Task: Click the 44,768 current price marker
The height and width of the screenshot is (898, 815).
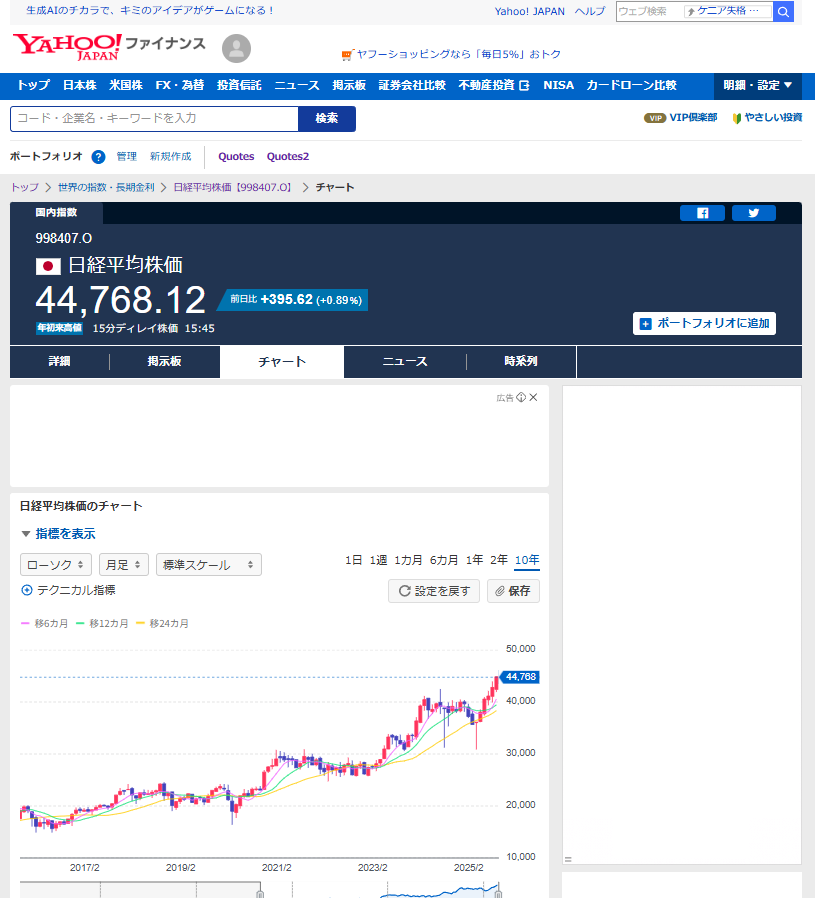Action: [x=520, y=677]
